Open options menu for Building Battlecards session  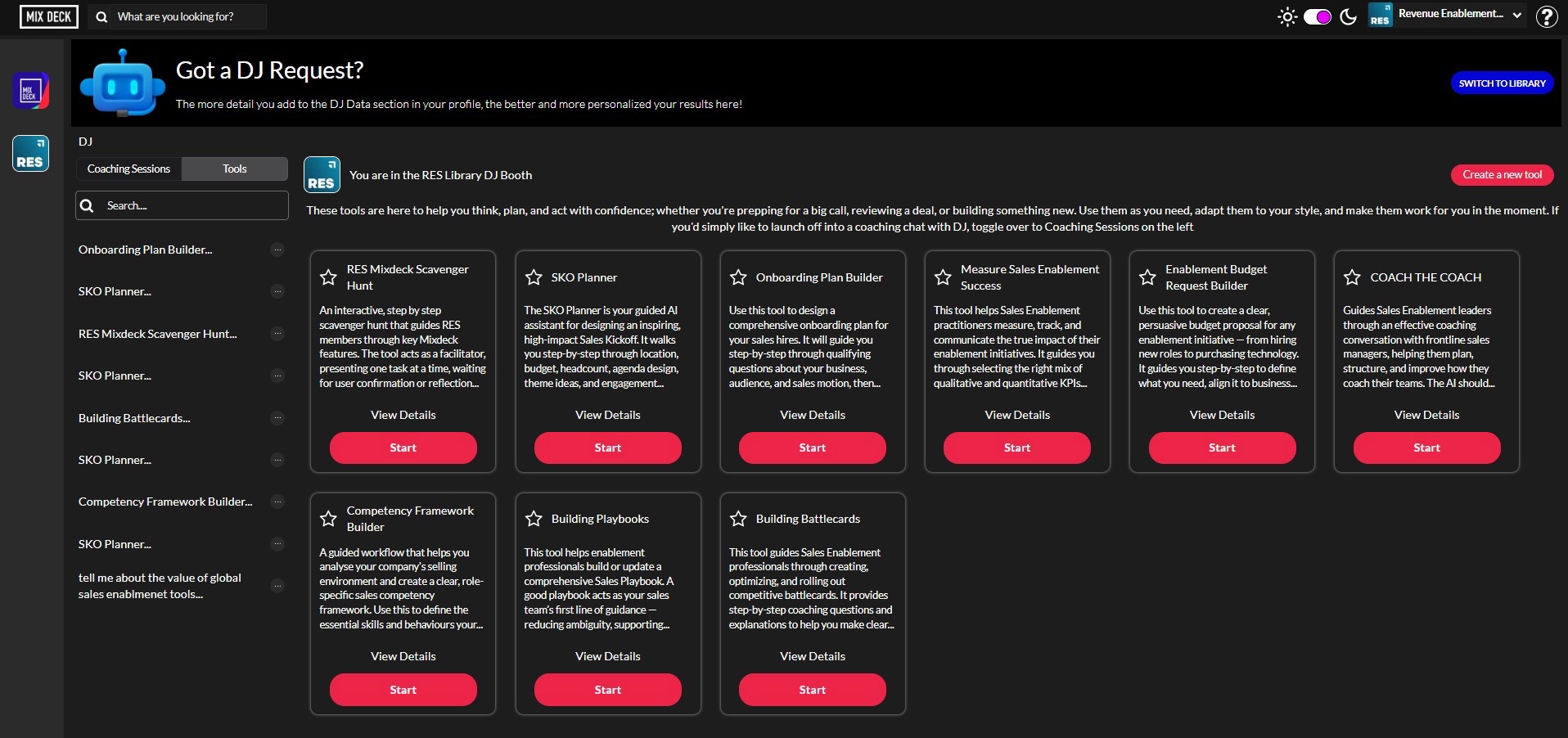coord(277,418)
